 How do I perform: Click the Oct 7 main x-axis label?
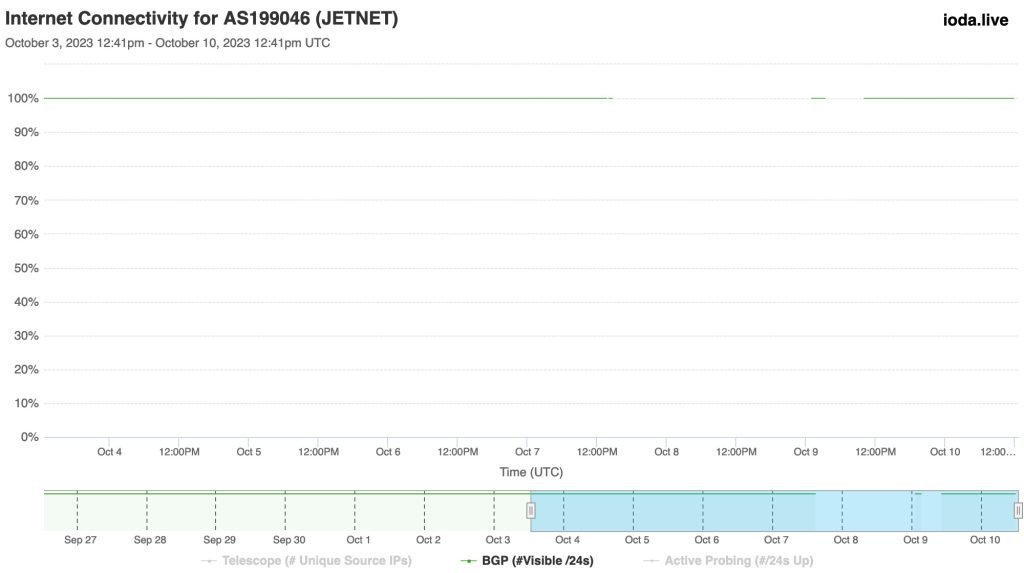click(x=527, y=452)
